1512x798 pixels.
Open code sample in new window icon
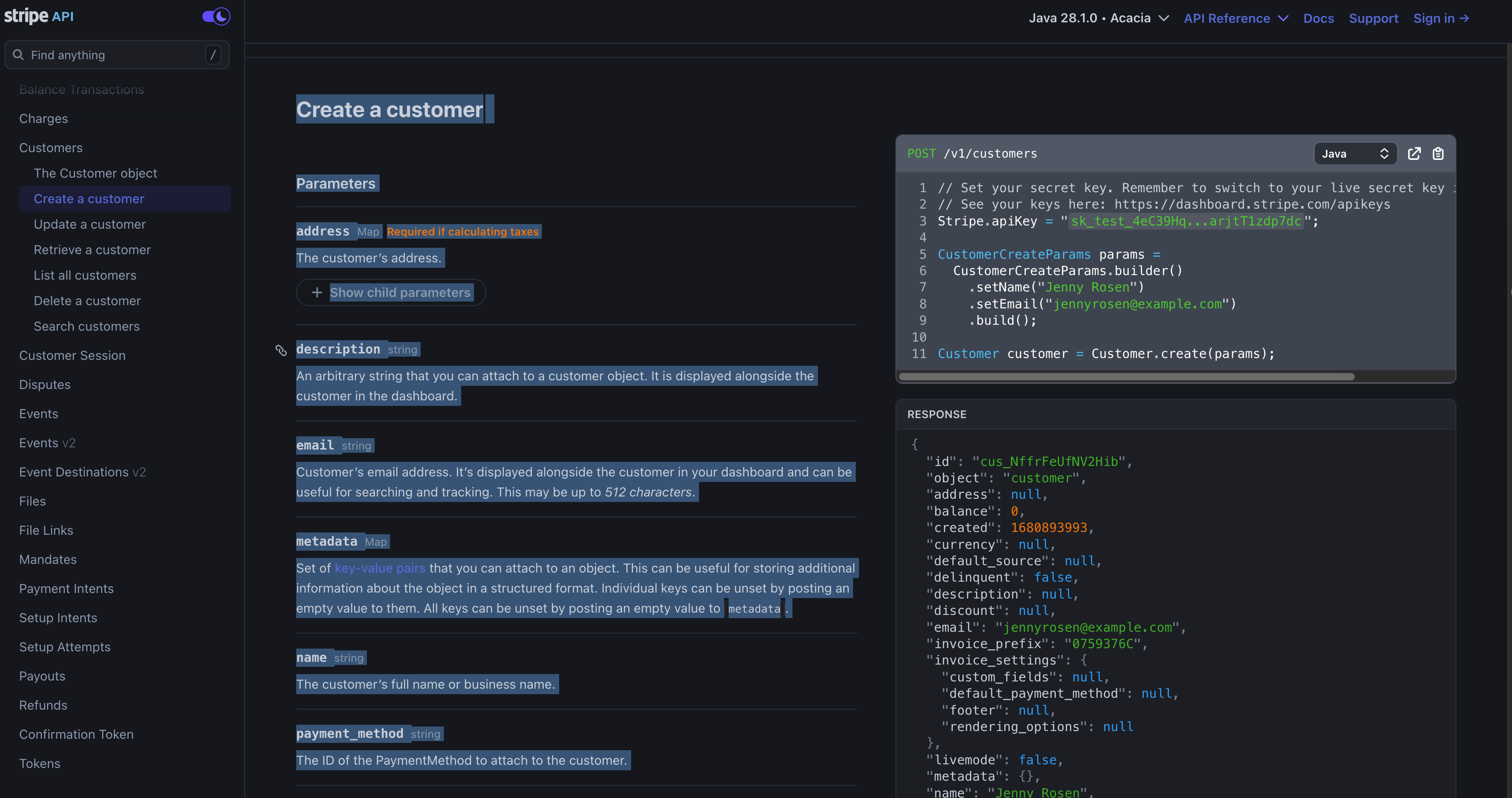click(1414, 154)
